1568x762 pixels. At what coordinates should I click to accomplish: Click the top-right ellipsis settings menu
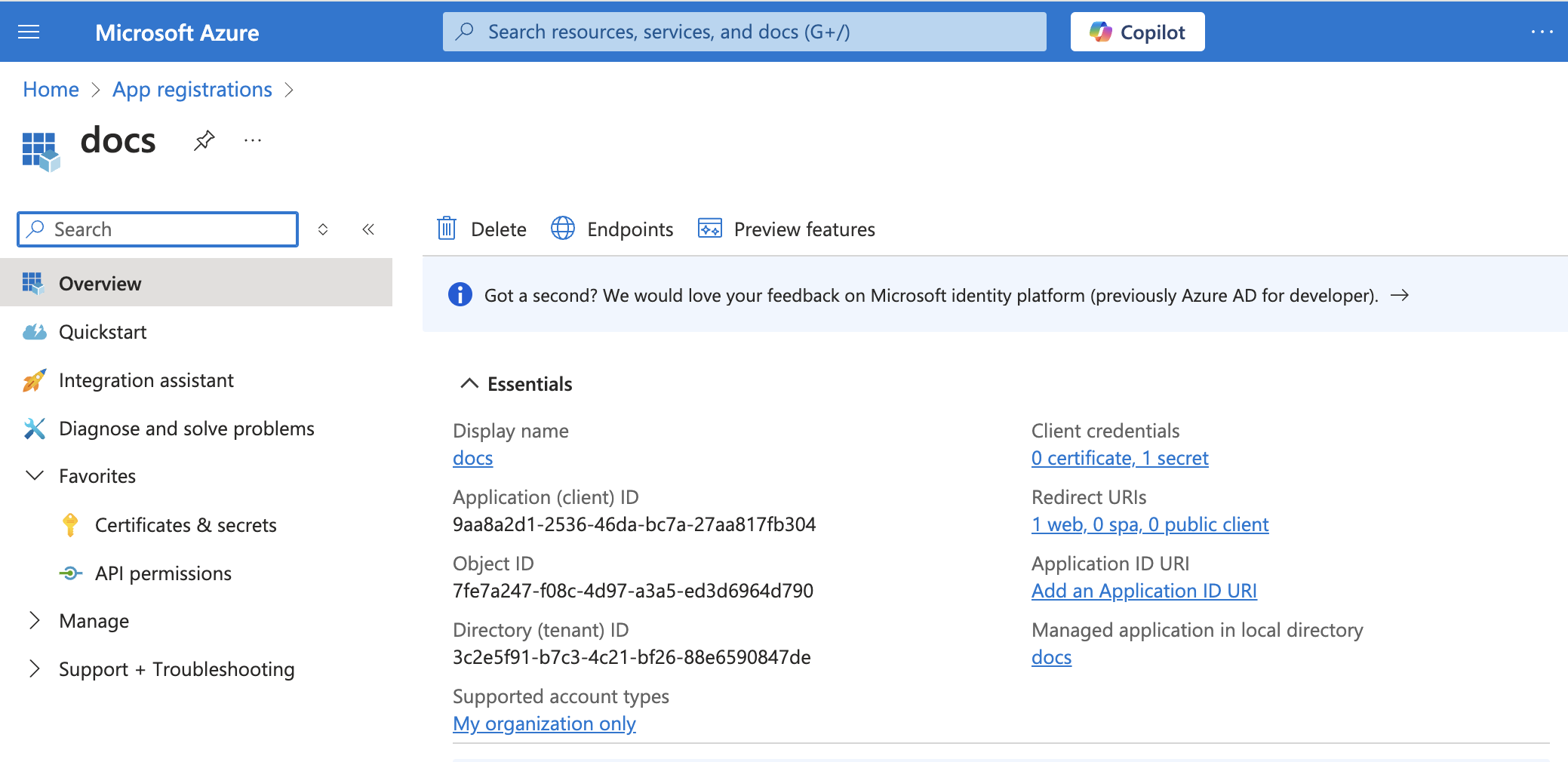(x=1542, y=32)
